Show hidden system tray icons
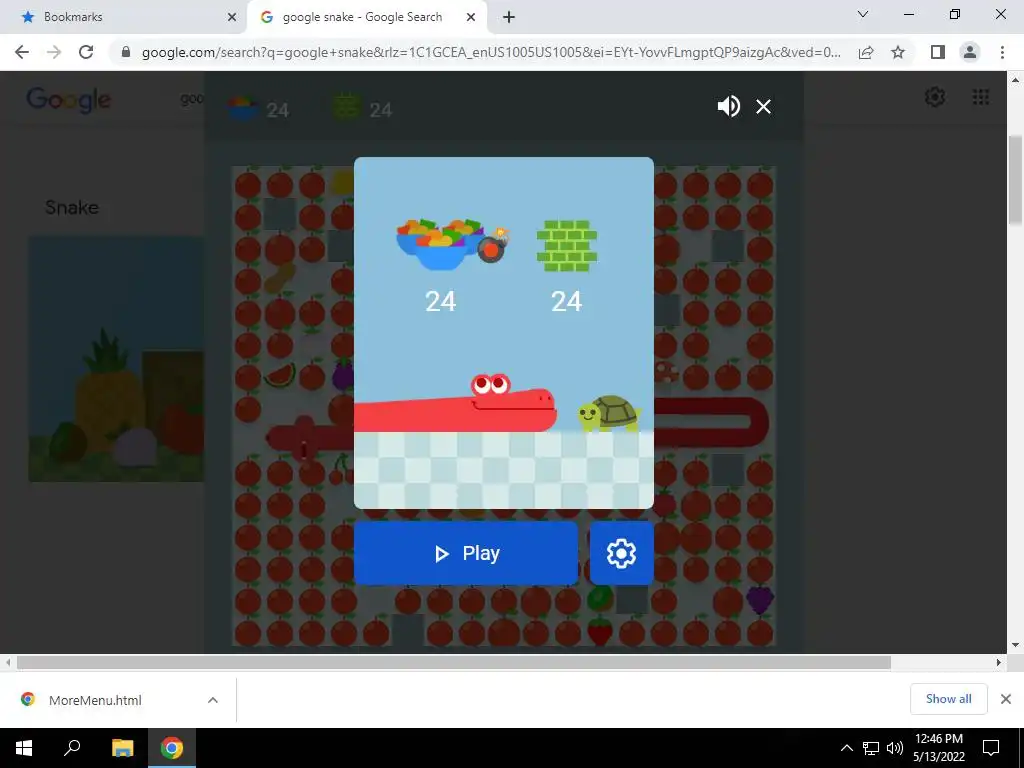The height and width of the screenshot is (768, 1024). pos(846,748)
